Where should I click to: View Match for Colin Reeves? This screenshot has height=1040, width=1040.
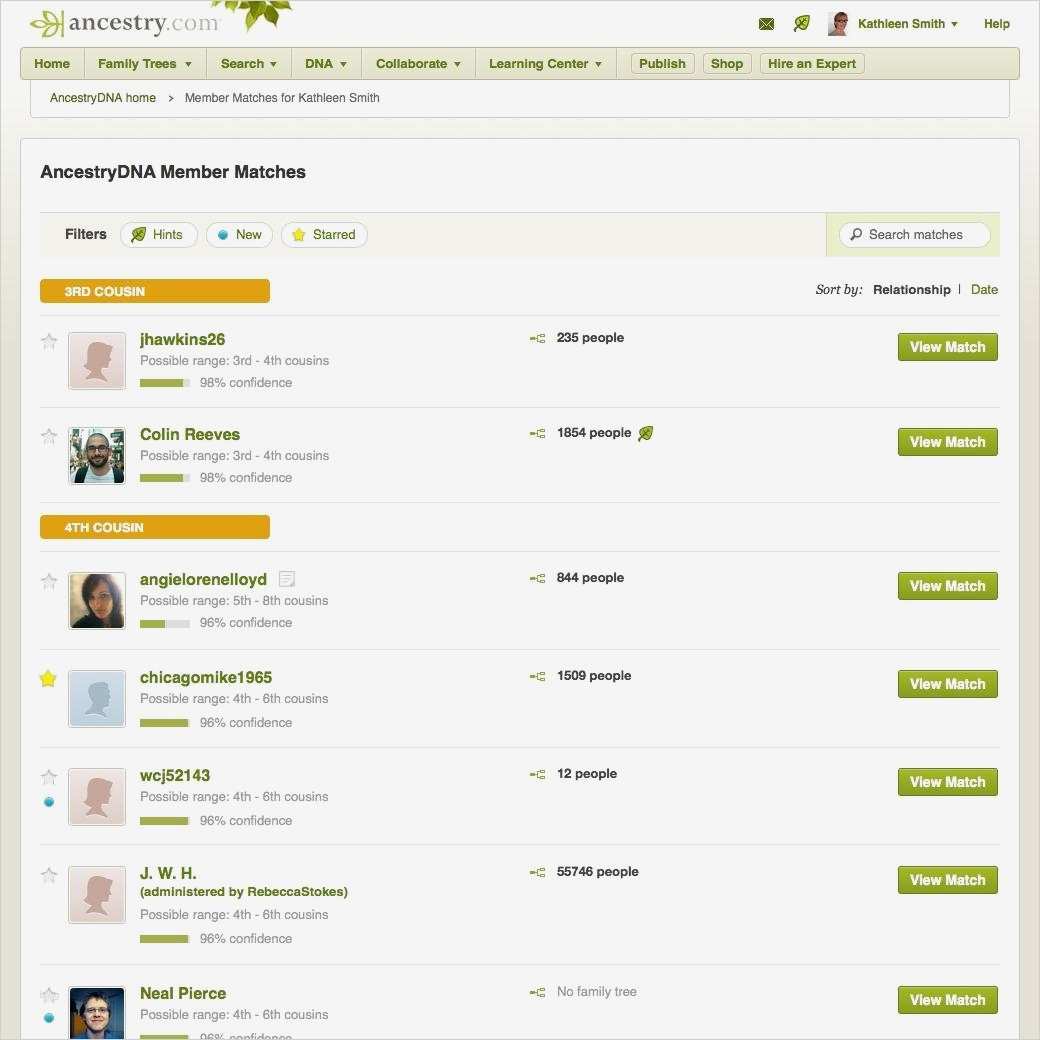coord(947,442)
